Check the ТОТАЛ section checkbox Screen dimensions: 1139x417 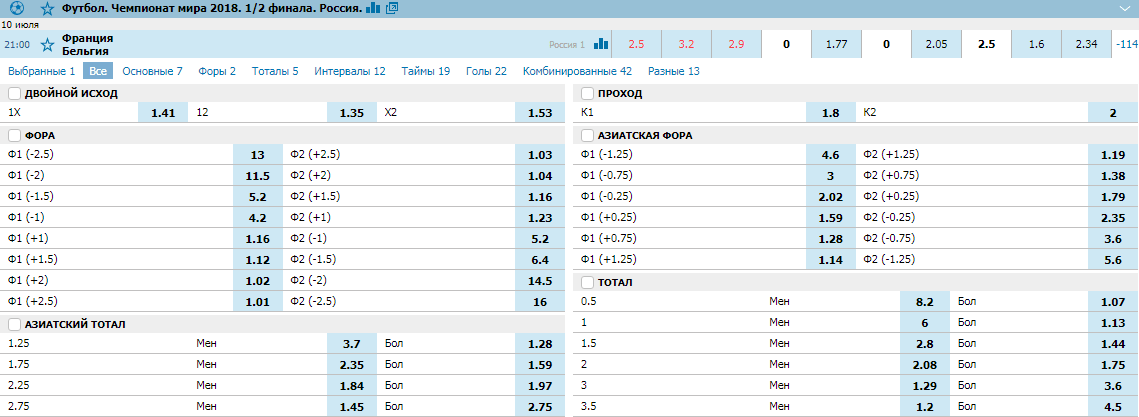pos(587,283)
